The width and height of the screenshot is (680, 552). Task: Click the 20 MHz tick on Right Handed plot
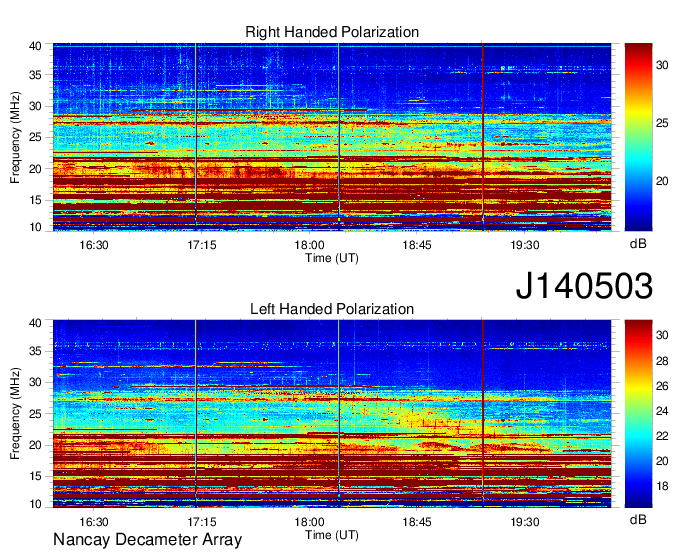[x=36, y=169]
